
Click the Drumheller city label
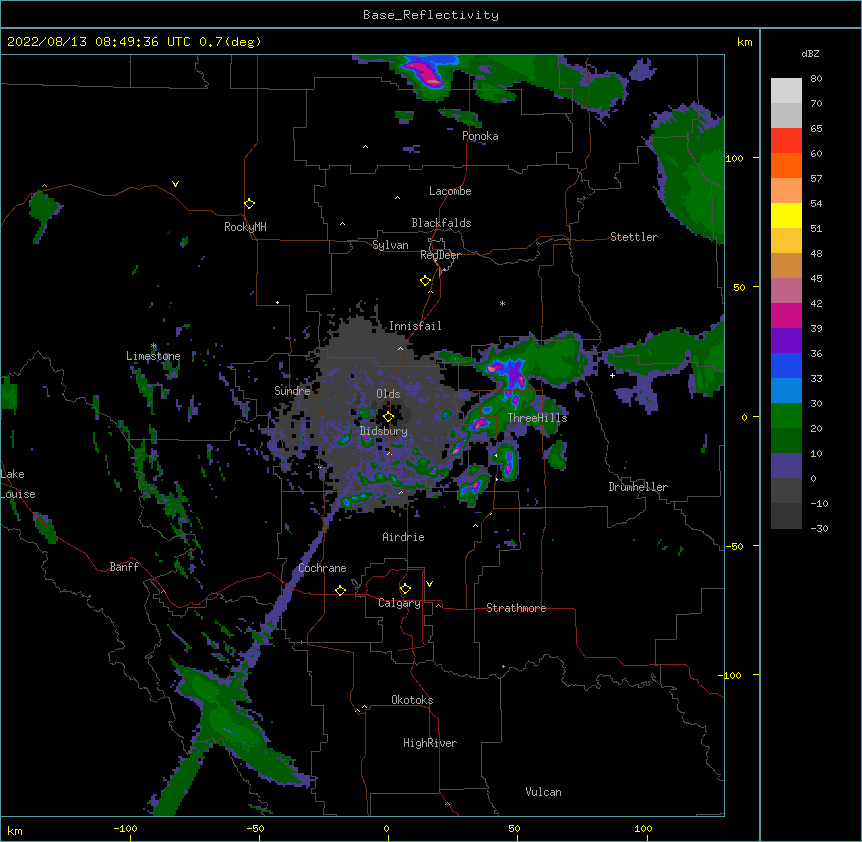pyautogui.click(x=638, y=487)
